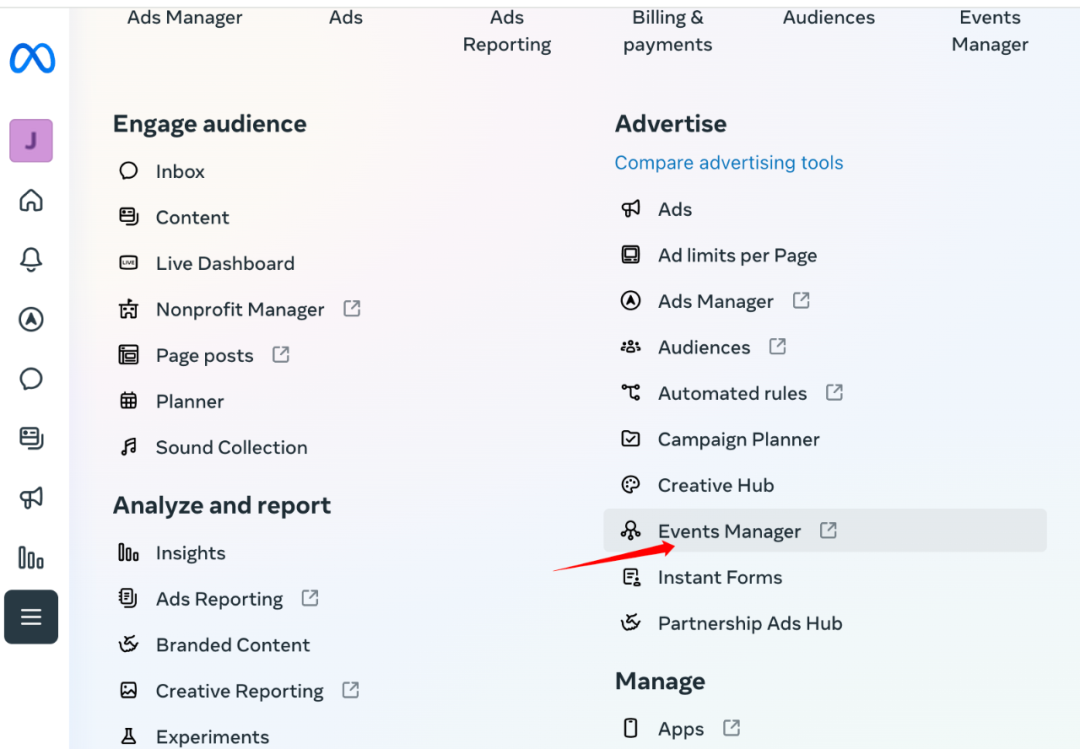Click the phone icon beside Apps under Manage
The height and width of the screenshot is (749, 1080).
[x=630, y=728]
